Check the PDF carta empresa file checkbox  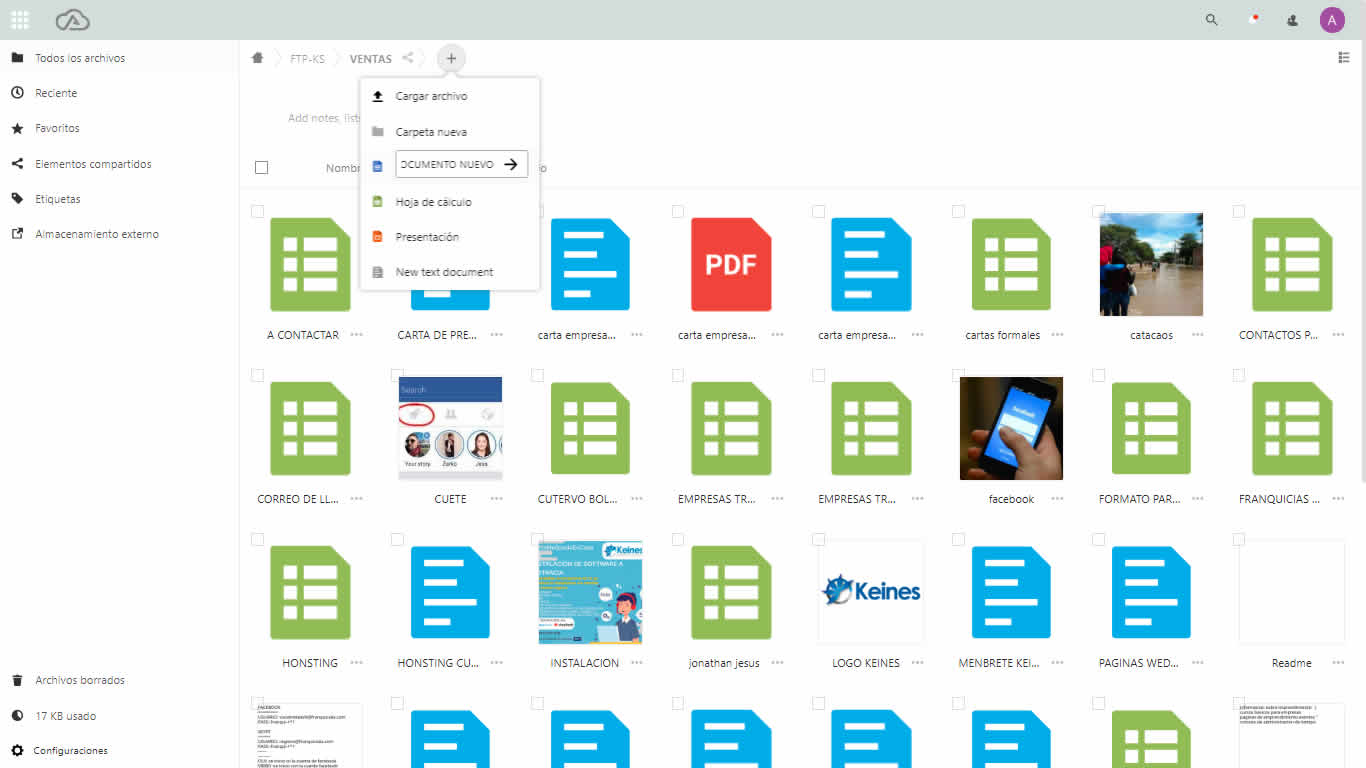click(677, 211)
